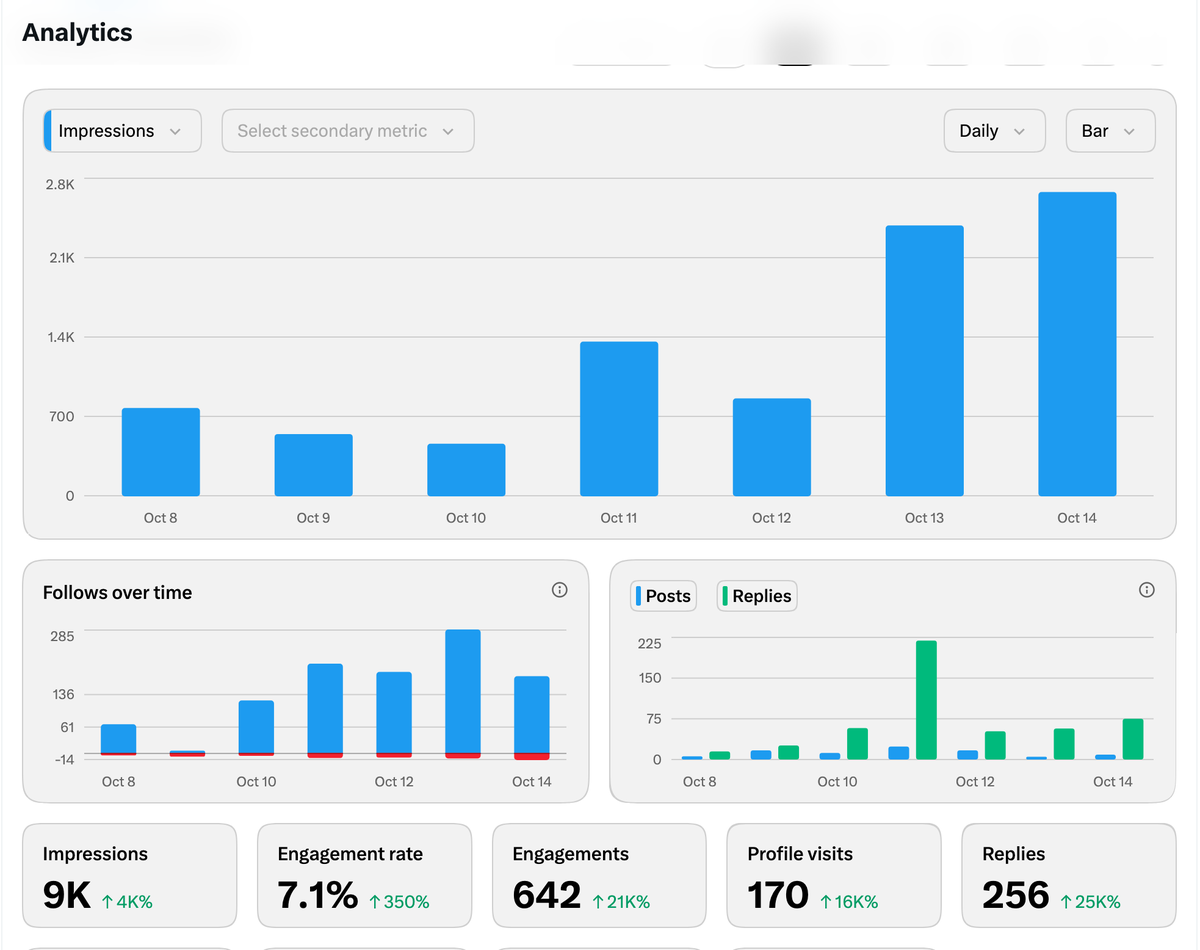Click the info icon in the Posts and Replies chart
The height and width of the screenshot is (950, 1200).
point(1147,590)
